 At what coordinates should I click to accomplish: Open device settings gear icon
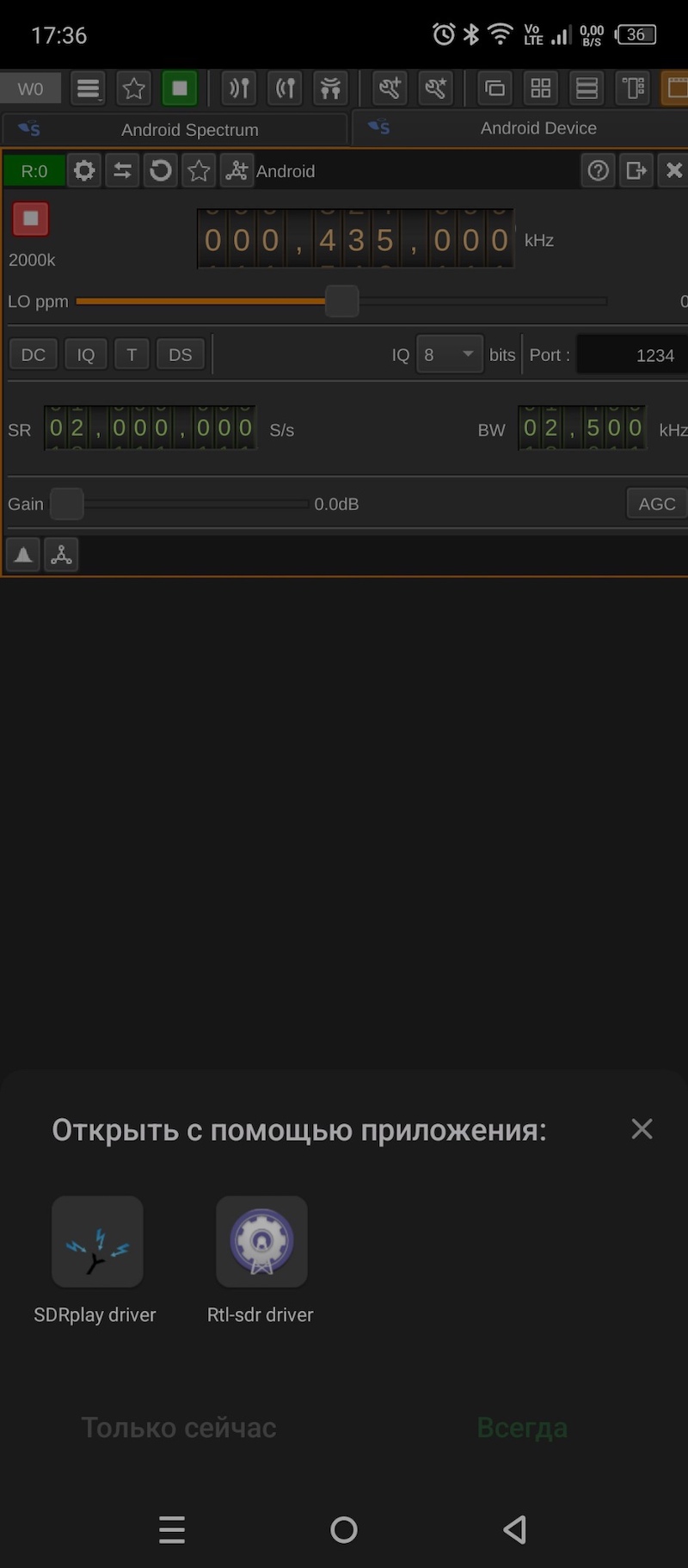click(84, 170)
